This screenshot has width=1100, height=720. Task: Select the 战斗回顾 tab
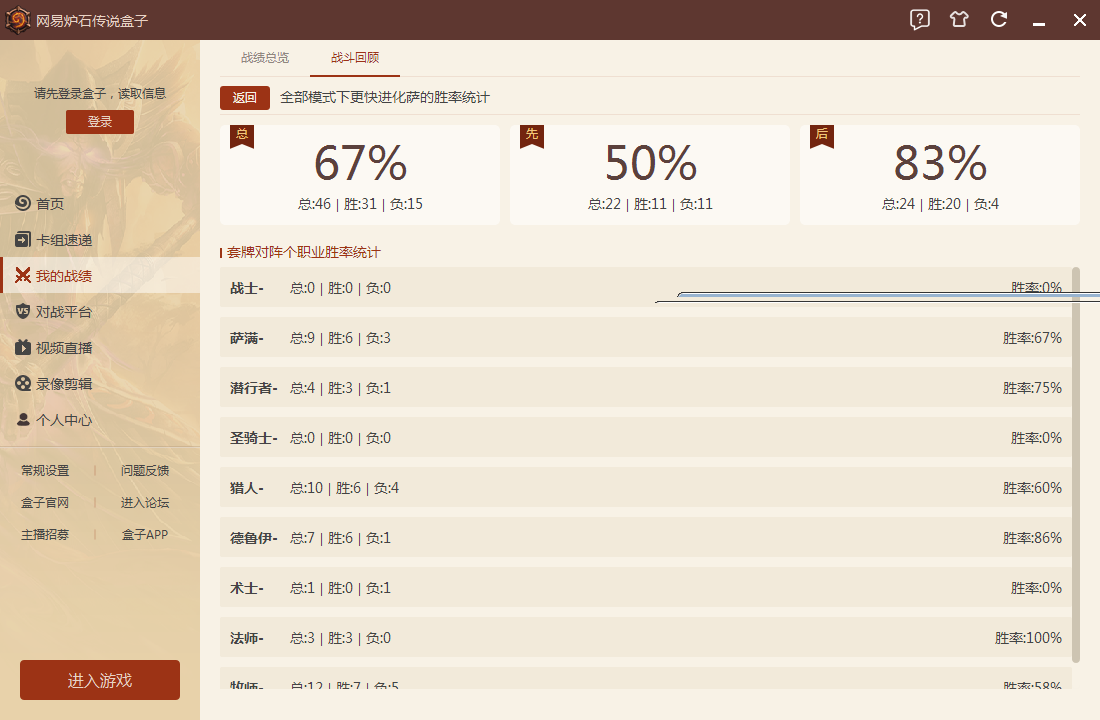point(355,58)
